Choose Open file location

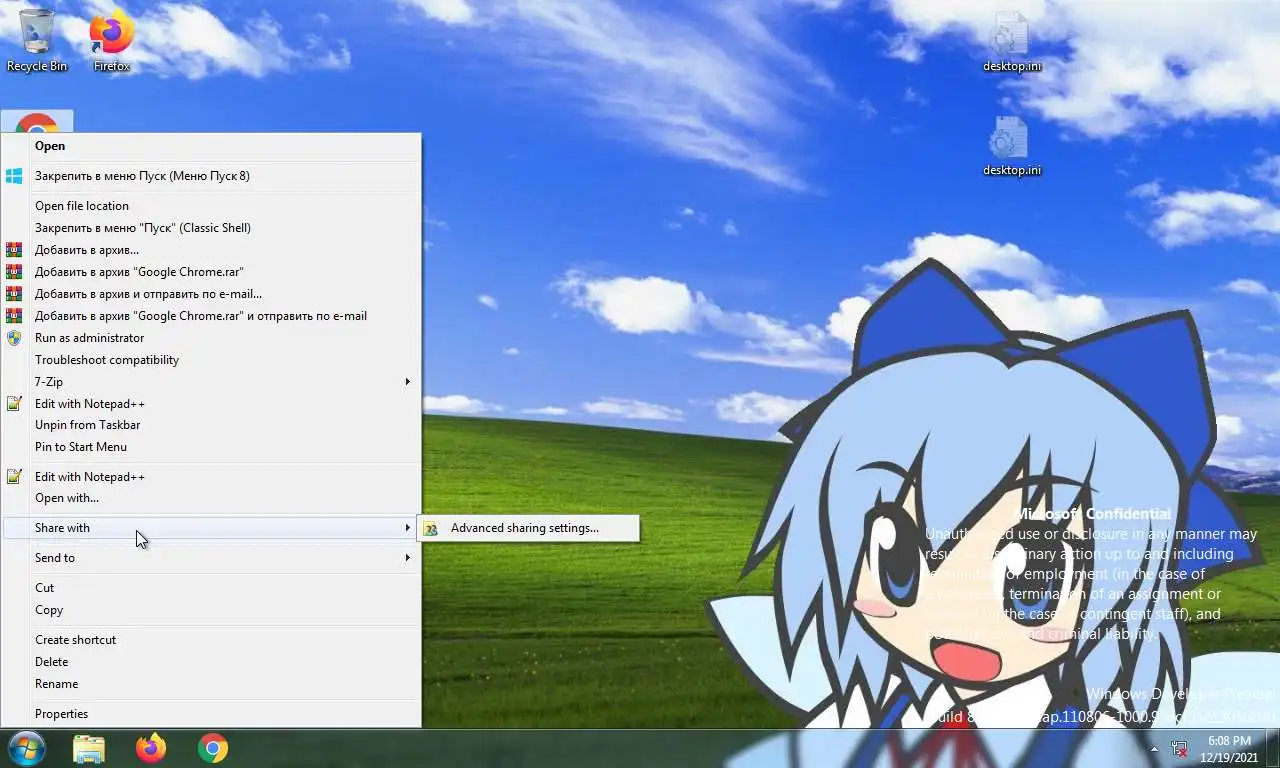[x=212, y=206]
